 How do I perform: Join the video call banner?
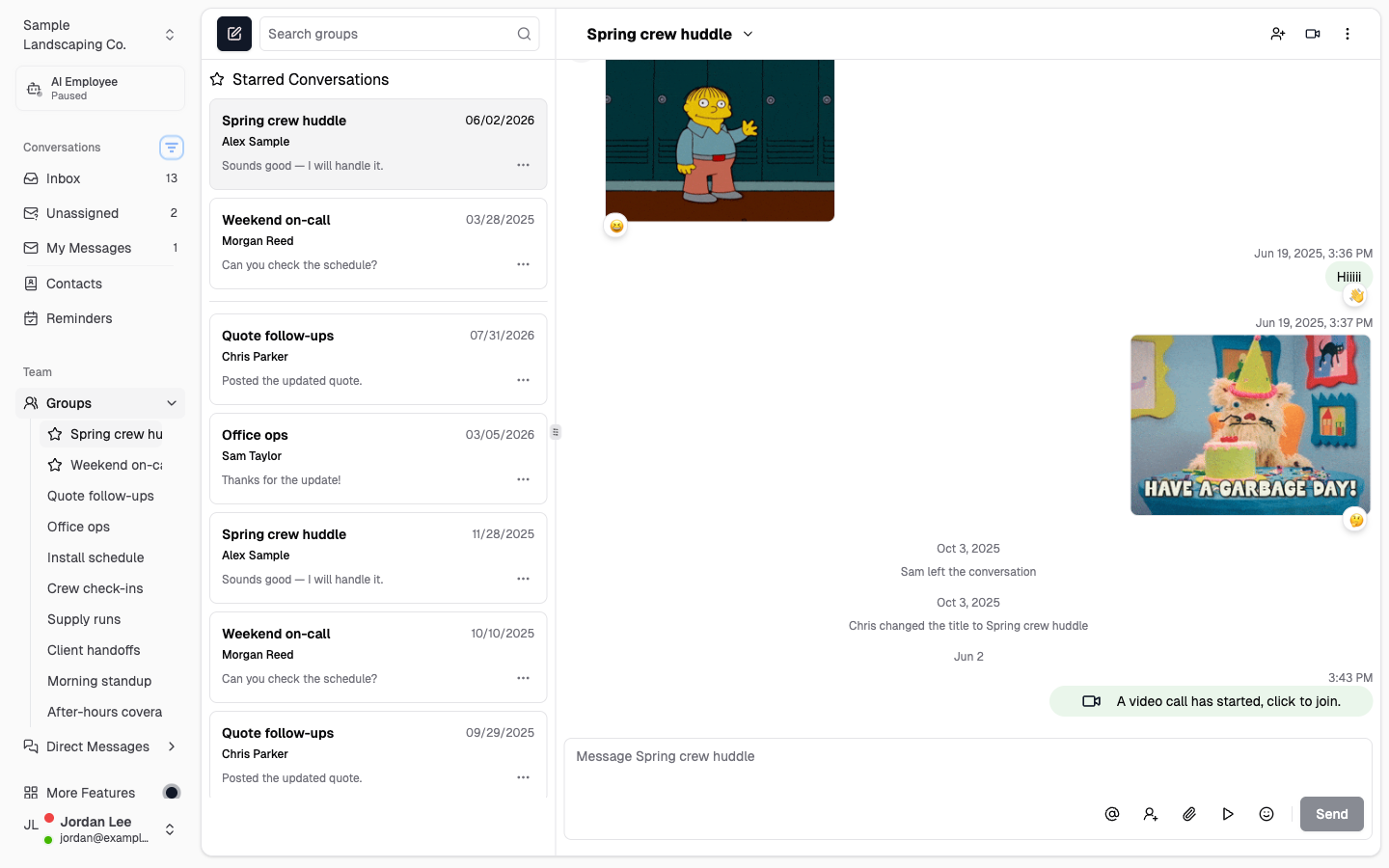click(x=1211, y=701)
